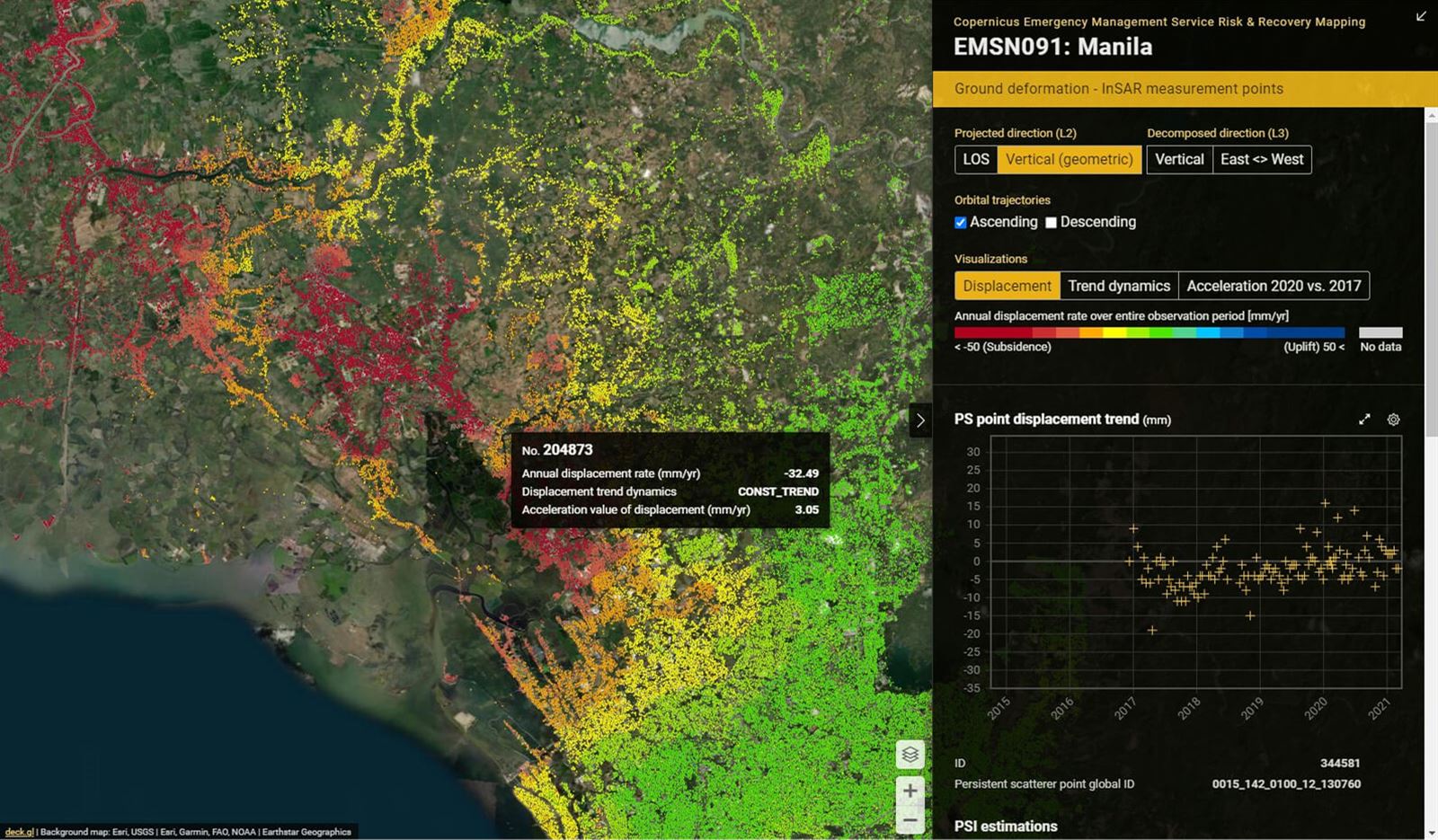
Task: Click the grey No data swatch
Action: (x=1380, y=332)
